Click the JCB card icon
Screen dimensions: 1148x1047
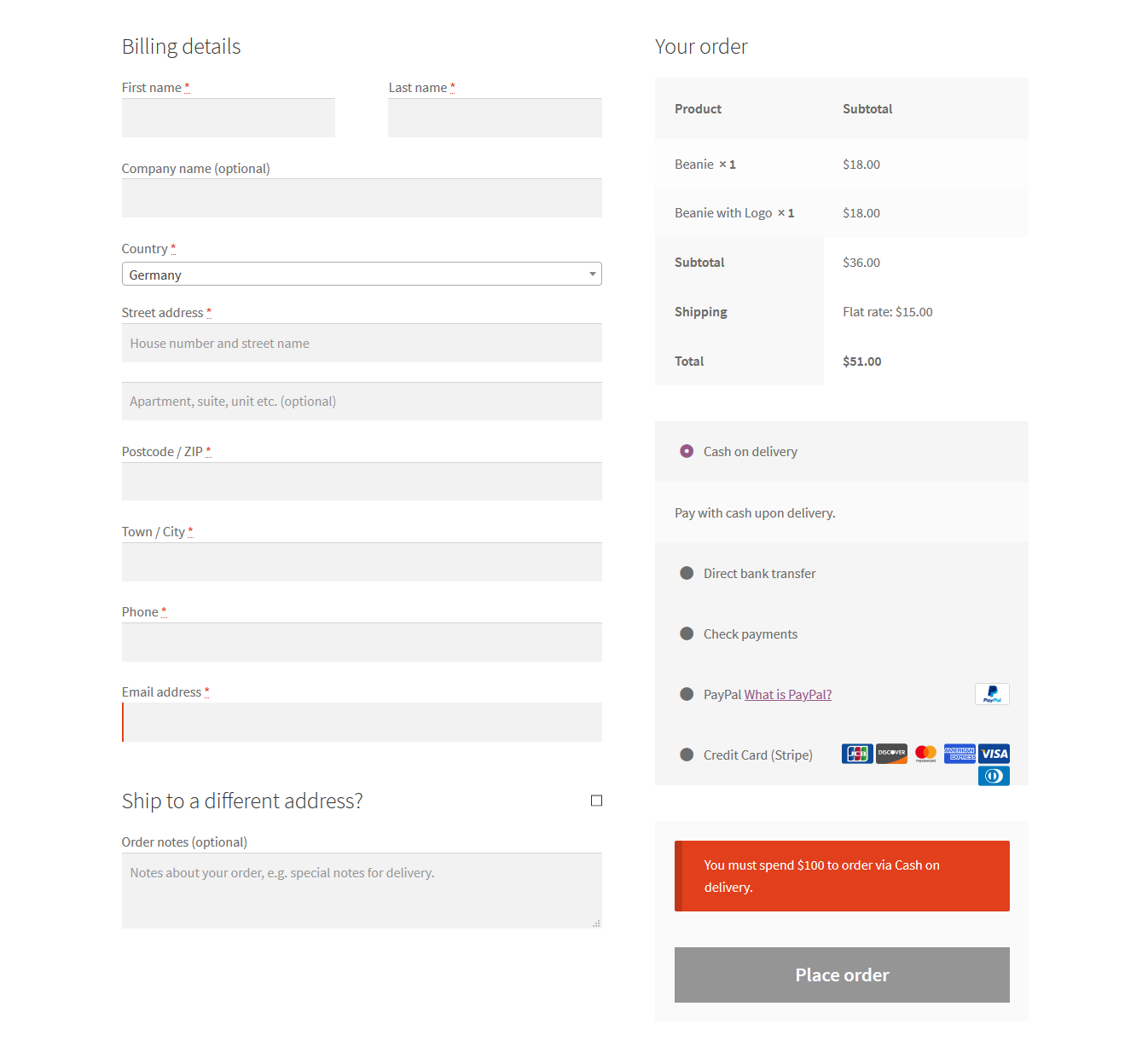857,754
